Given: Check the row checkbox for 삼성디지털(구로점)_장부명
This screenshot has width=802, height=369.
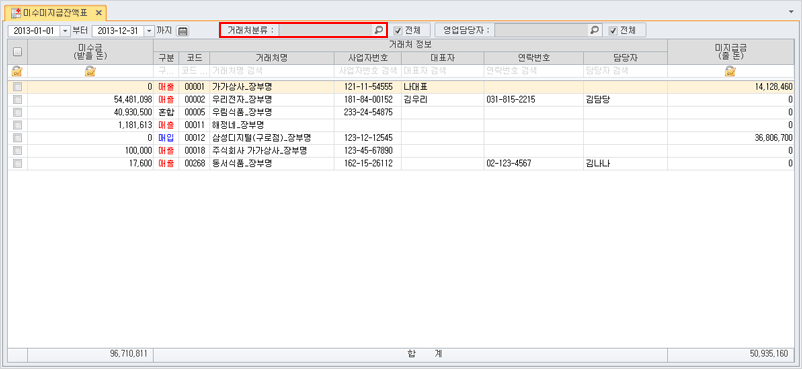Looking at the screenshot, I should [x=17, y=138].
